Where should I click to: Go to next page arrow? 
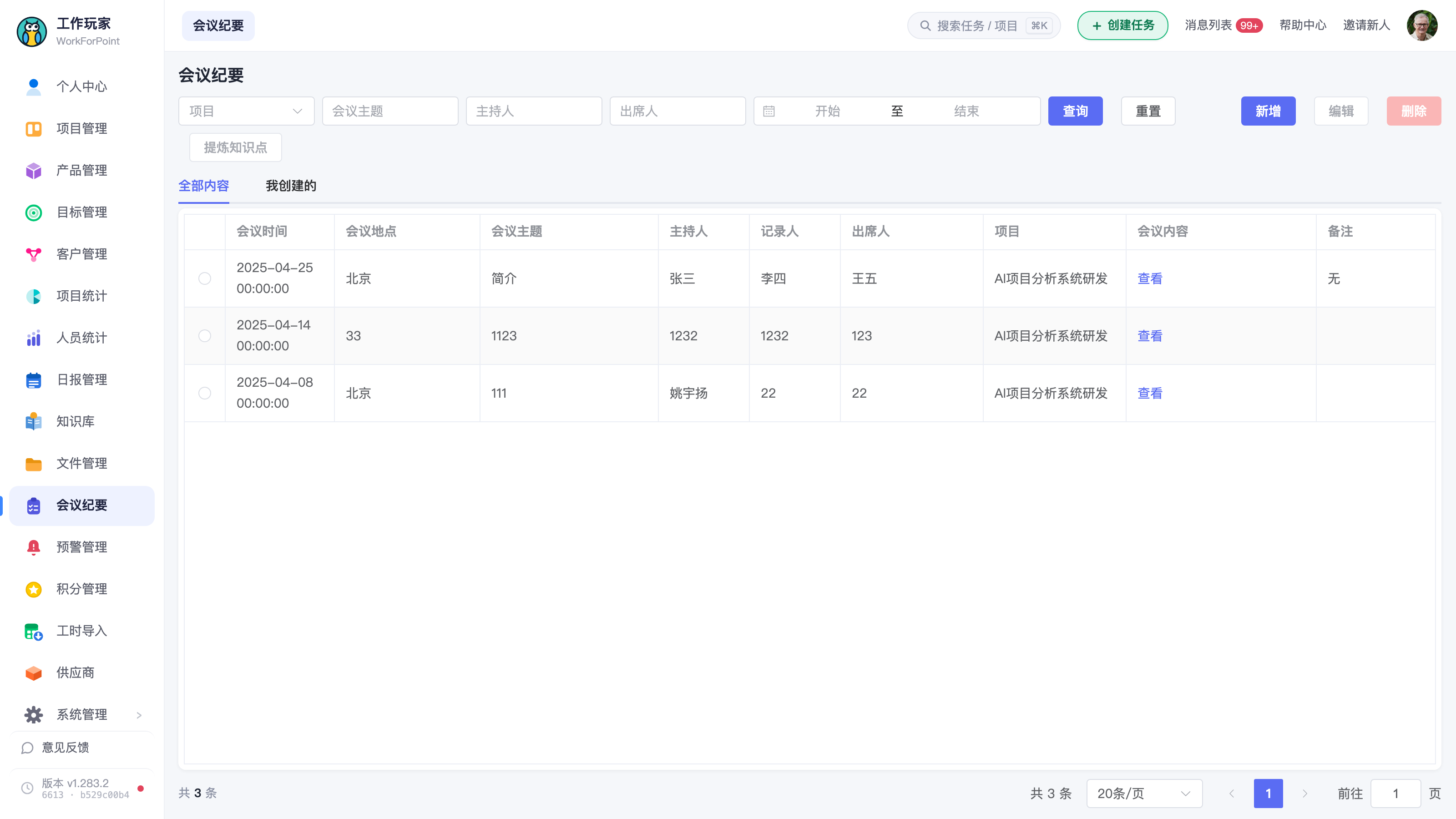click(1305, 794)
